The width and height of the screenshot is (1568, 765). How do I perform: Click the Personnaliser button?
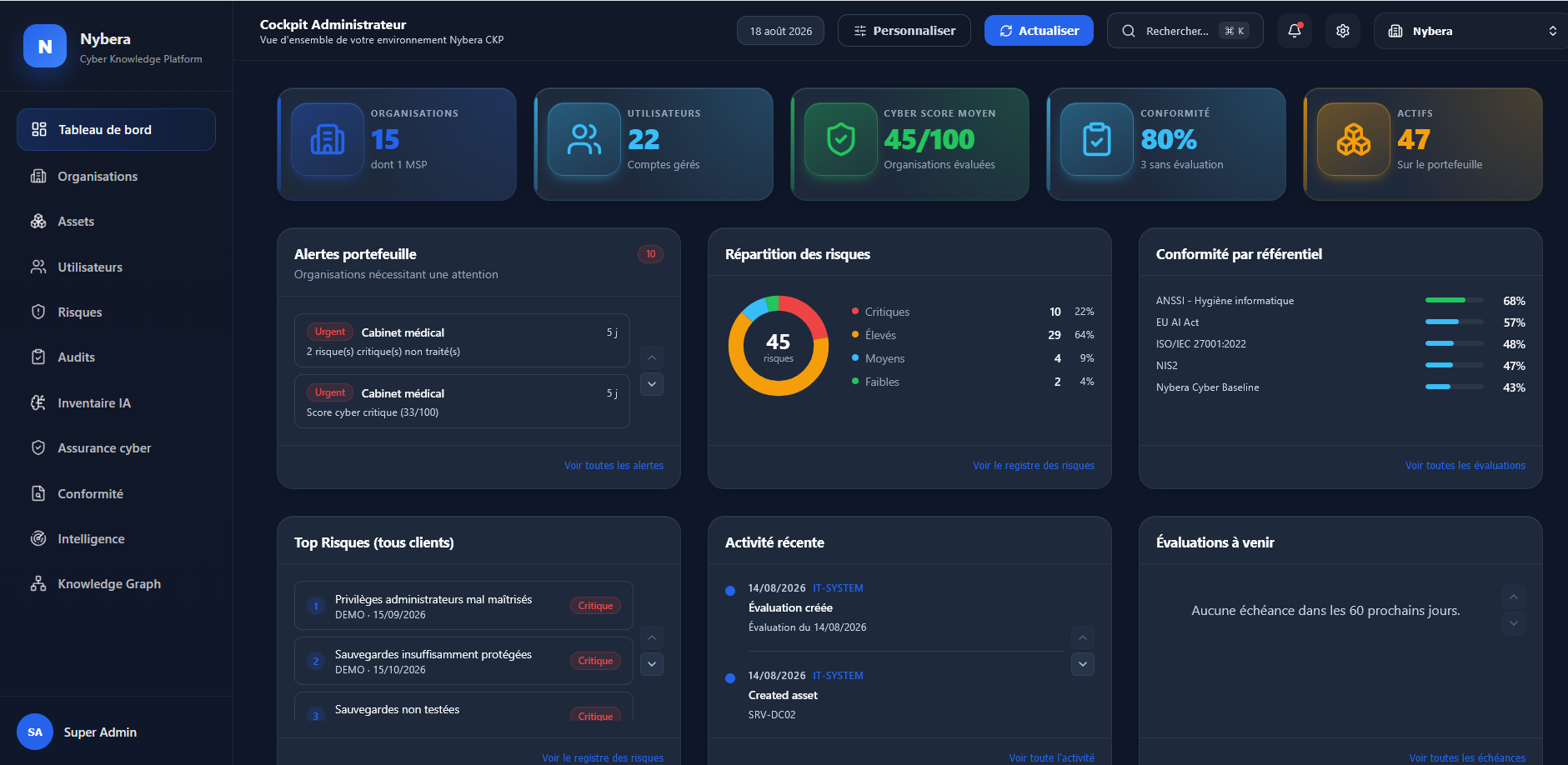(904, 31)
